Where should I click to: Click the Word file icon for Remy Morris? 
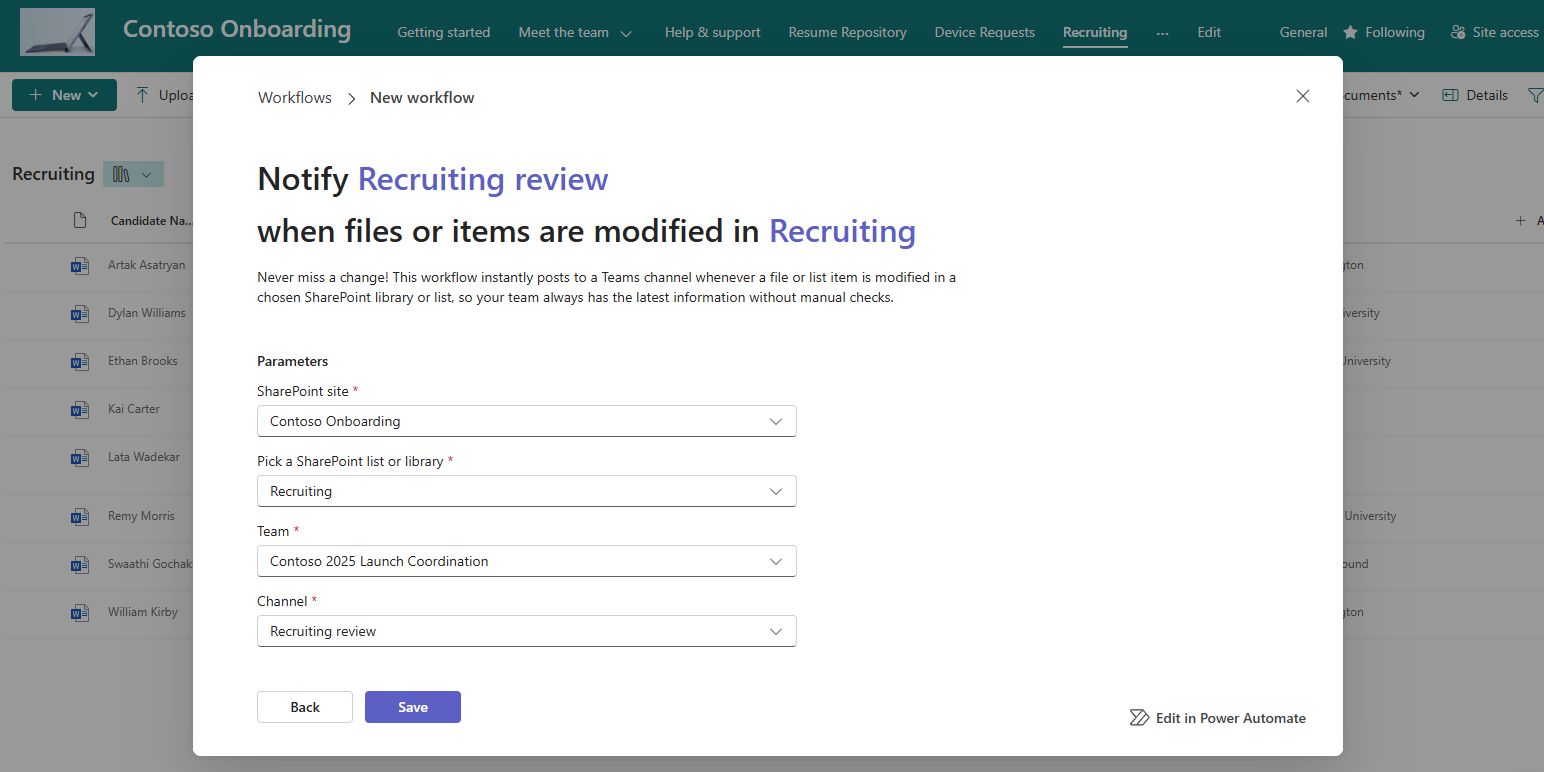coord(80,517)
